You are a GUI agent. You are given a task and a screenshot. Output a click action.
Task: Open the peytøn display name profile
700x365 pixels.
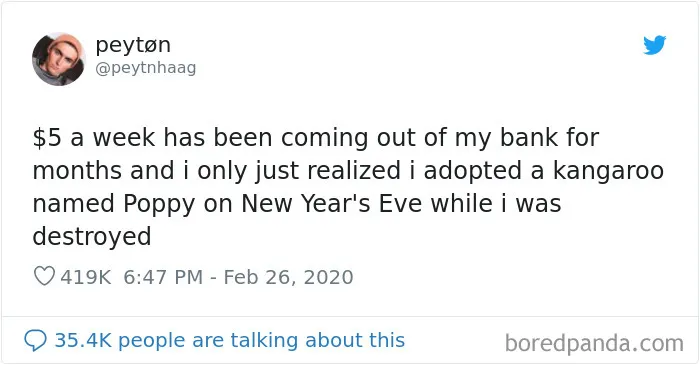[133, 45]
